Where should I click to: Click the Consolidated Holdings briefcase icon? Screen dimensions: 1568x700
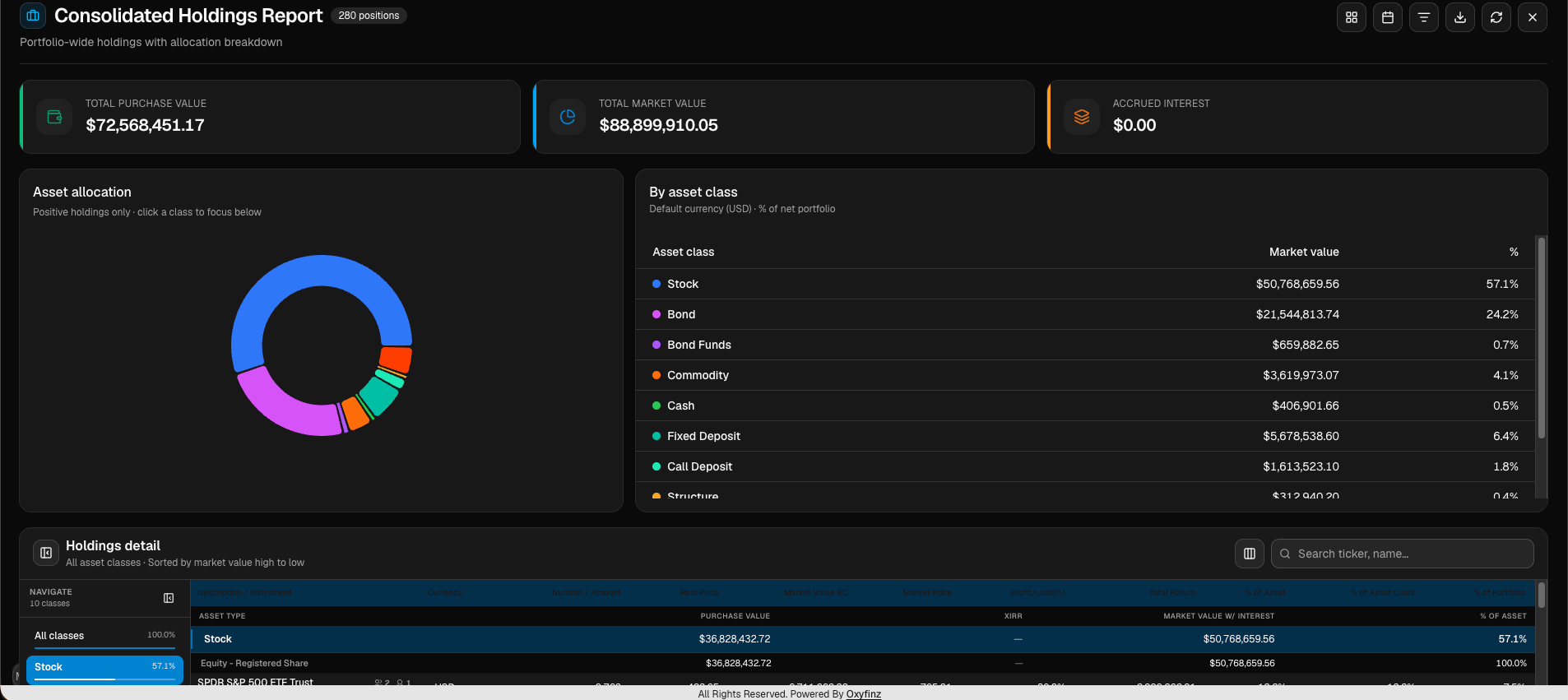tap(33, 16)
